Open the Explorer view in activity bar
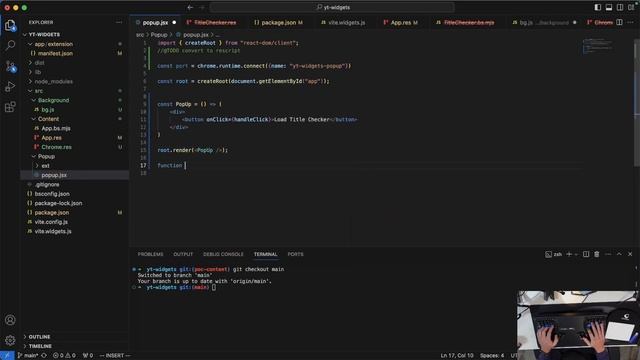Viewport: 640px width, 360px height. pyautogui.click(x=10, y=26)
